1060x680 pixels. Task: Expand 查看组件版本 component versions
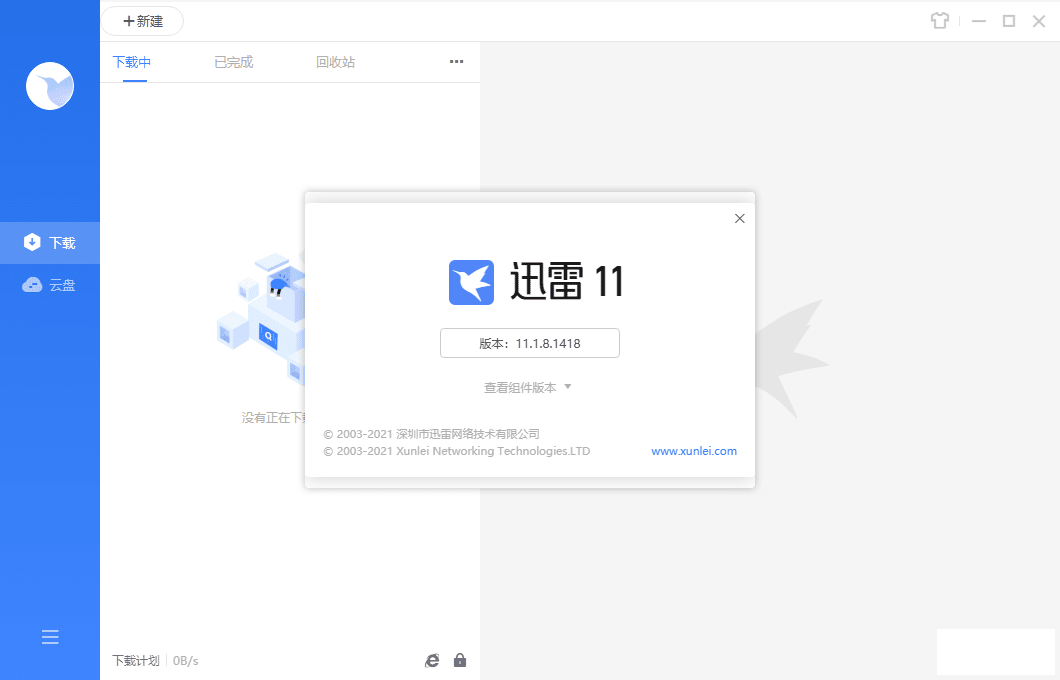click(x=528, y=387)
